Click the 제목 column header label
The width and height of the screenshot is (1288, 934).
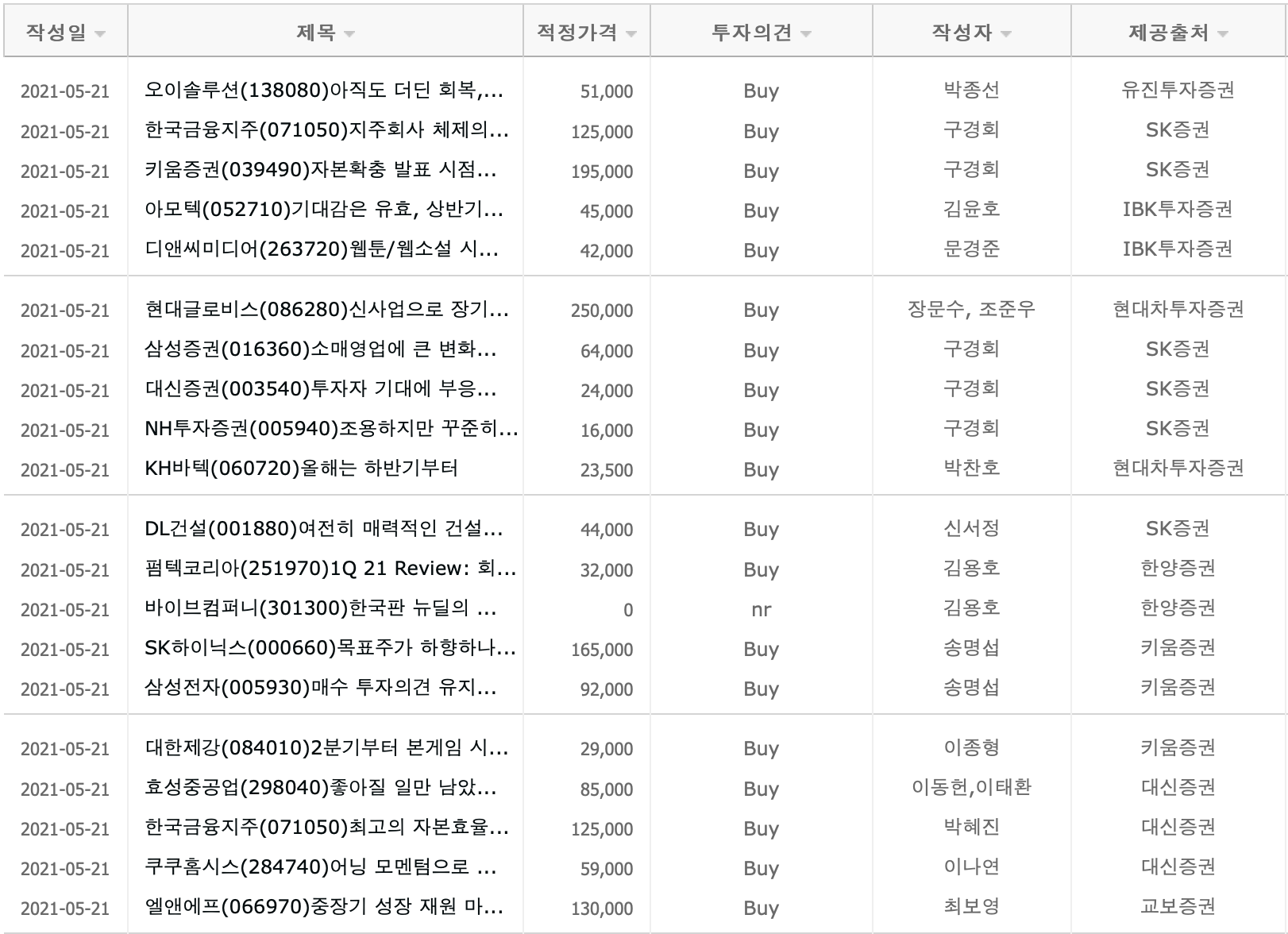pyautogui.click(x=316, y=33)
